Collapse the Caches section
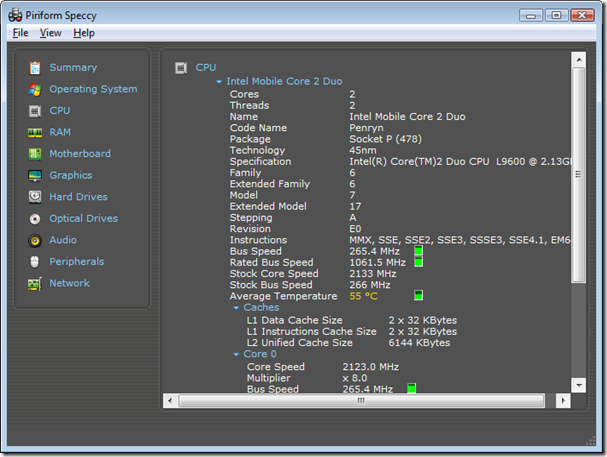Image resolution: width=607 pixels, height=457 pixels. (x=237, y=308)
